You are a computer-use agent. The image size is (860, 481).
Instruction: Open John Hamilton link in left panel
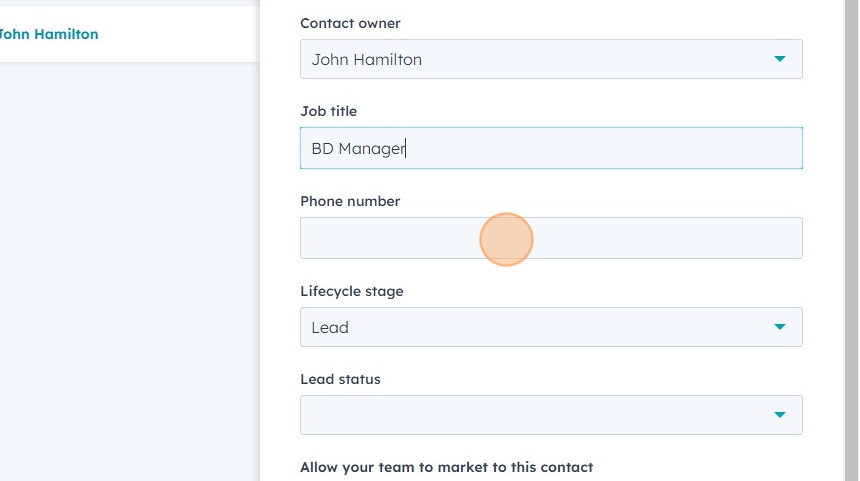point(48,34)
